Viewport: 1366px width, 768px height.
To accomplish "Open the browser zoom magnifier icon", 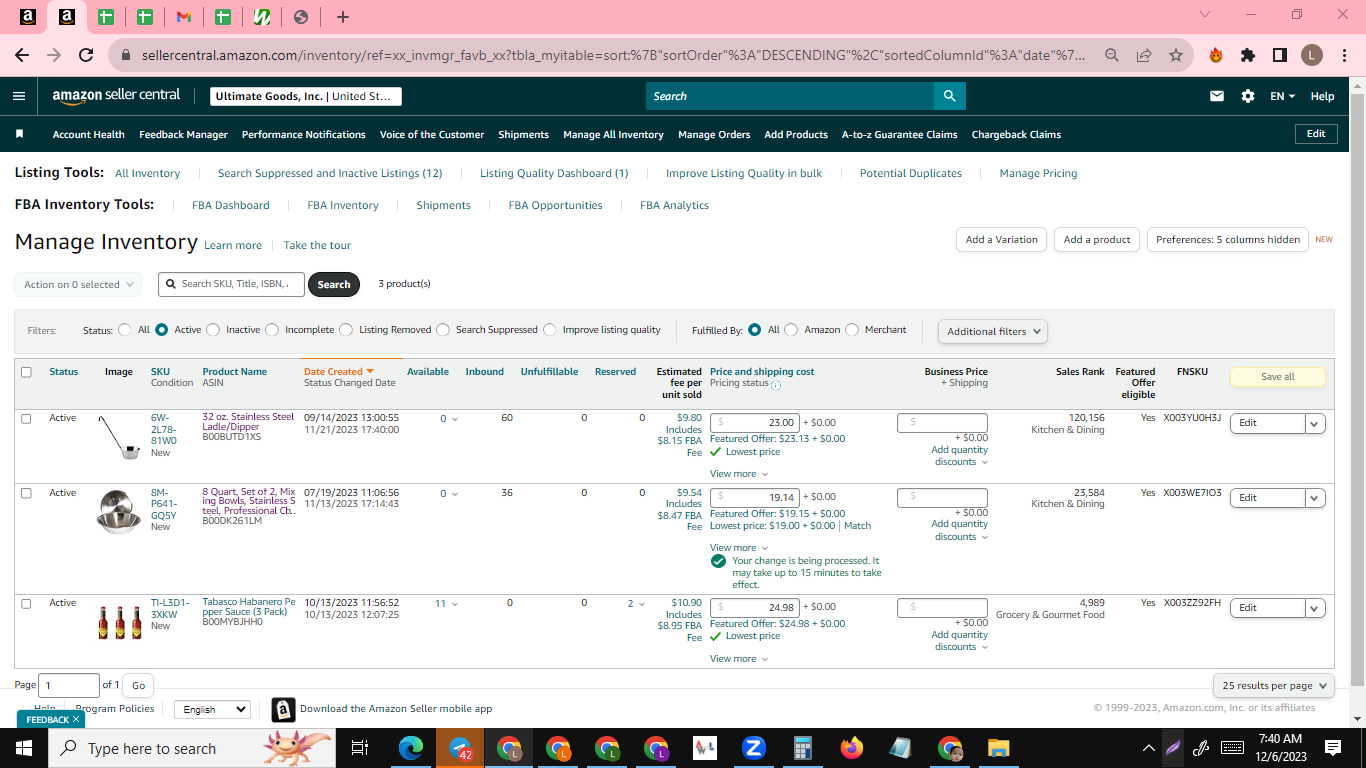I will (x=1112, y=55).
